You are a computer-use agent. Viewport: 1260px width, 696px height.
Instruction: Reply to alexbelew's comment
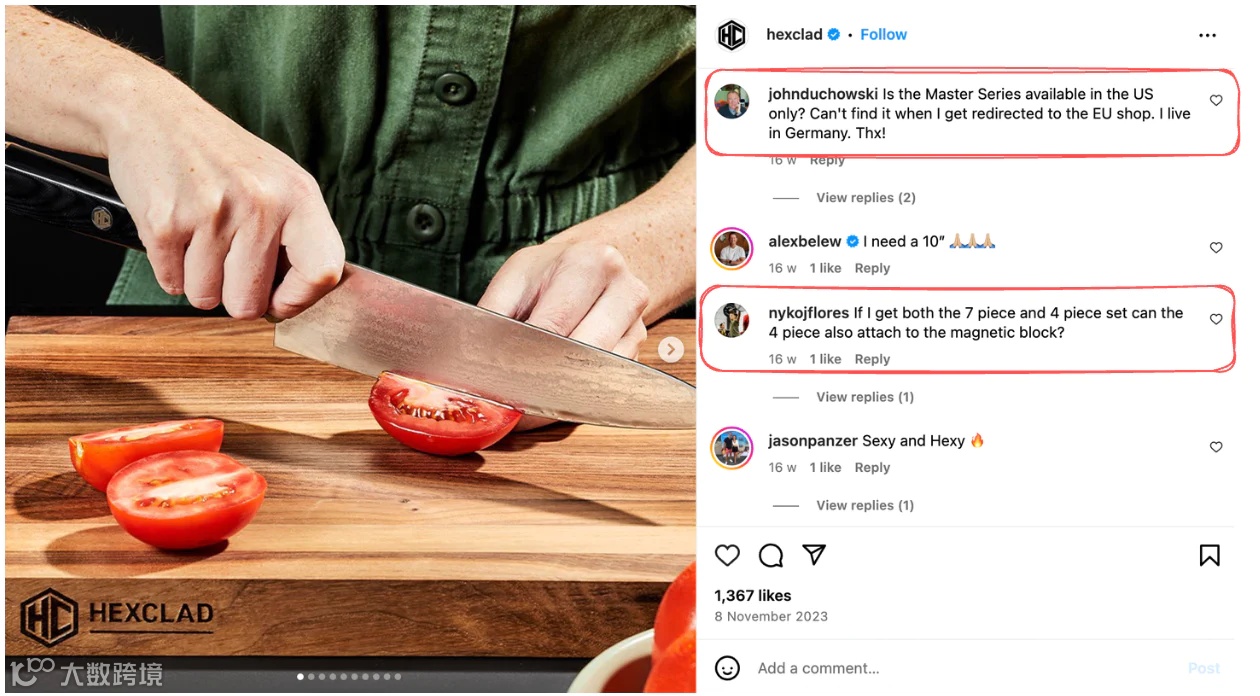[x=872, y=268]
